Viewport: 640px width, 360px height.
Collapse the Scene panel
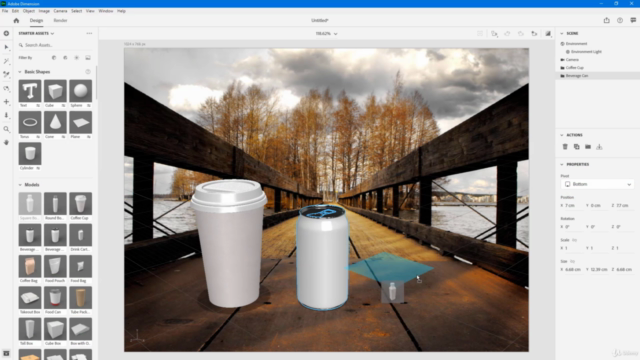point(562,33)
